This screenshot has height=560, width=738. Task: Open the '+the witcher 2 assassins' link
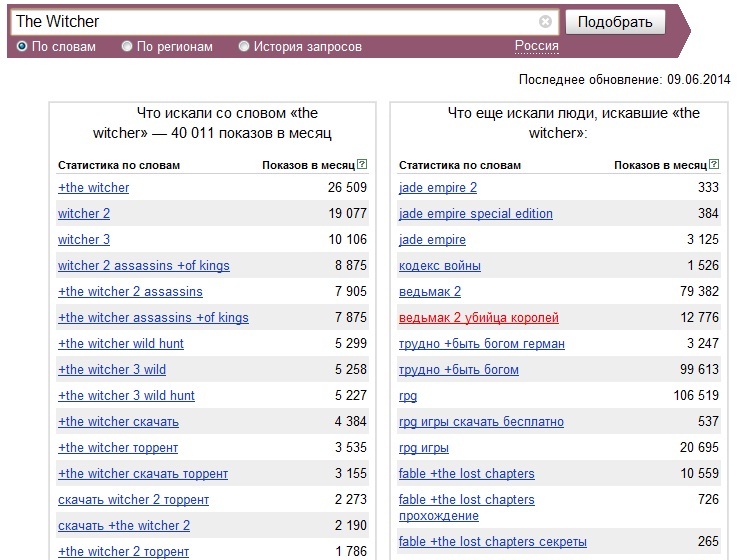pyautogui.click(x=130, y=291)
